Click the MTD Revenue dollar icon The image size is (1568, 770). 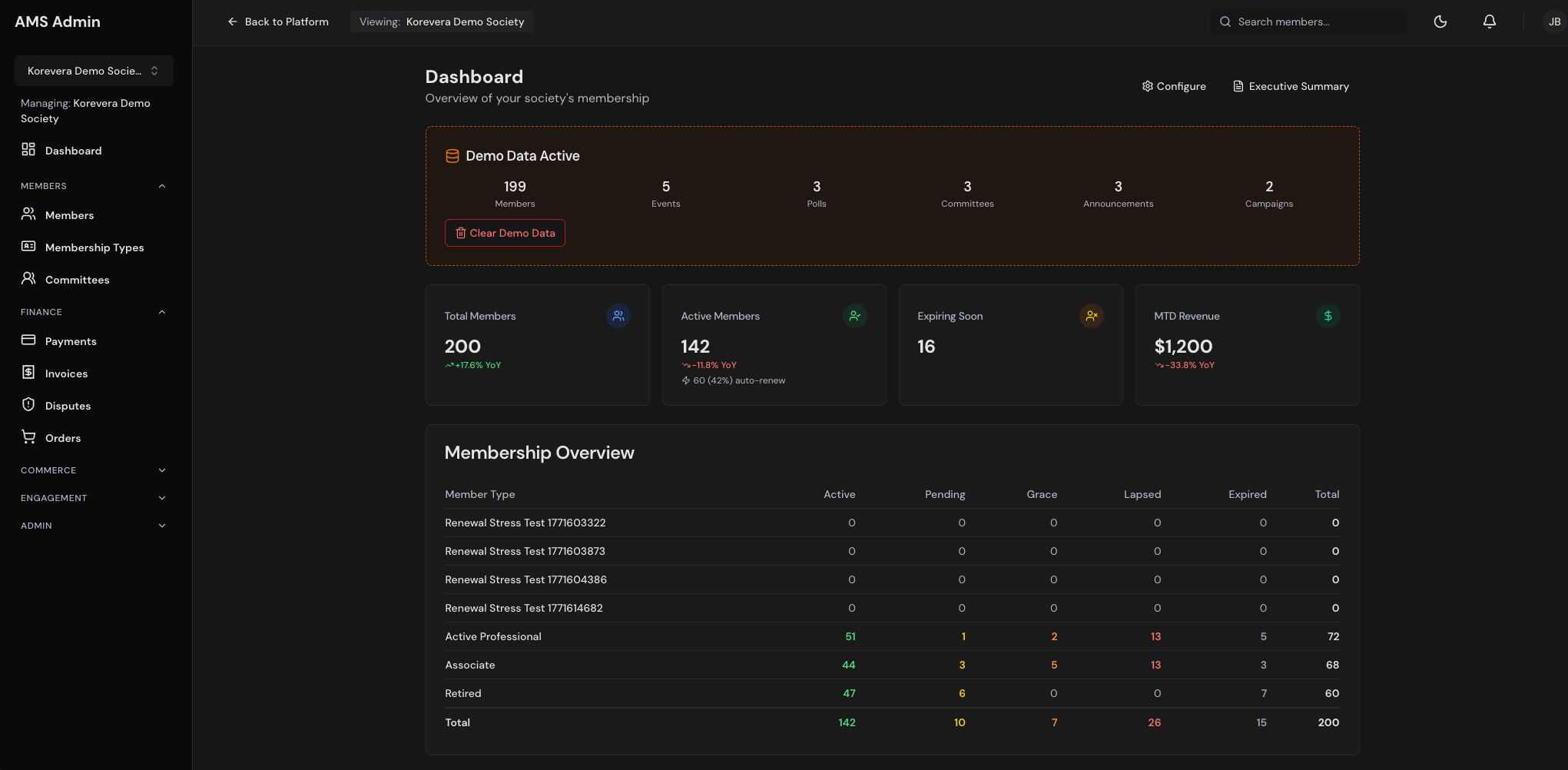coord(1328,316)
